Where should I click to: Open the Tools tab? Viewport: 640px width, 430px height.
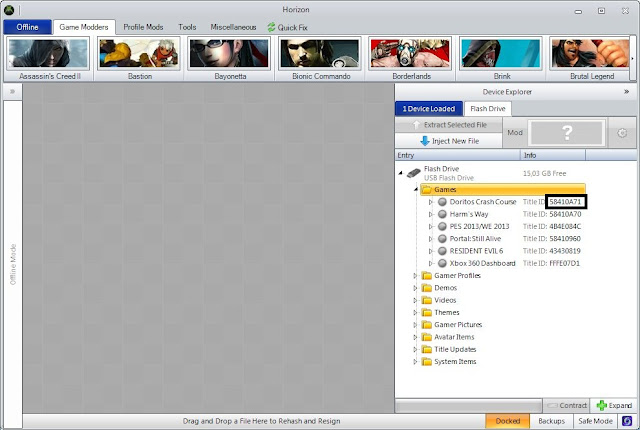[x=187, y=27]
